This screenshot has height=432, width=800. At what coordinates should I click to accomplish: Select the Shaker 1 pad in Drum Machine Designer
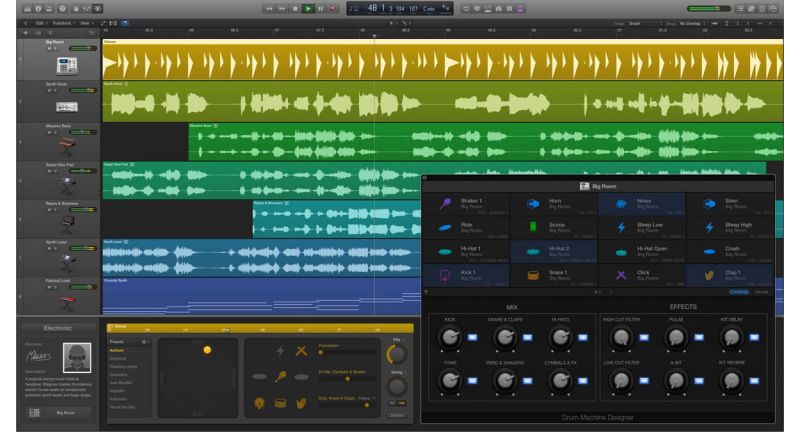click(x=466, y=204)
